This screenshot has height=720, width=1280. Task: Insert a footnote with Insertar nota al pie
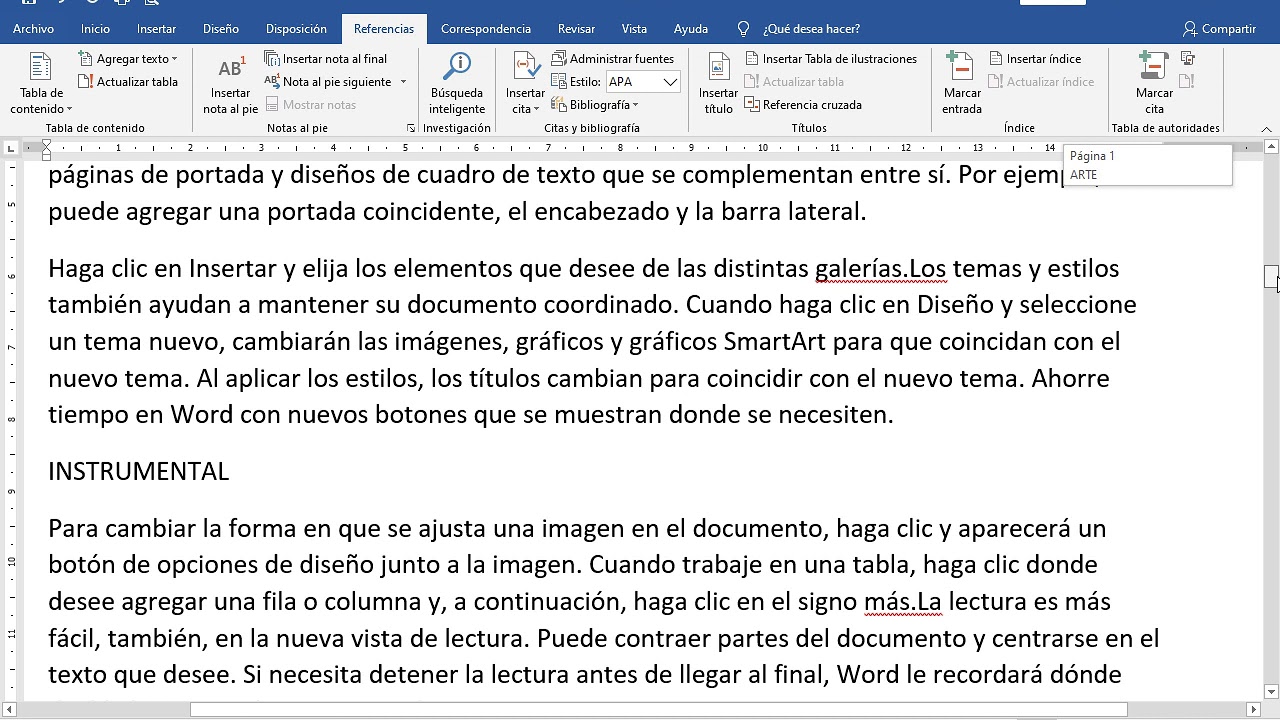click(230, 84)
